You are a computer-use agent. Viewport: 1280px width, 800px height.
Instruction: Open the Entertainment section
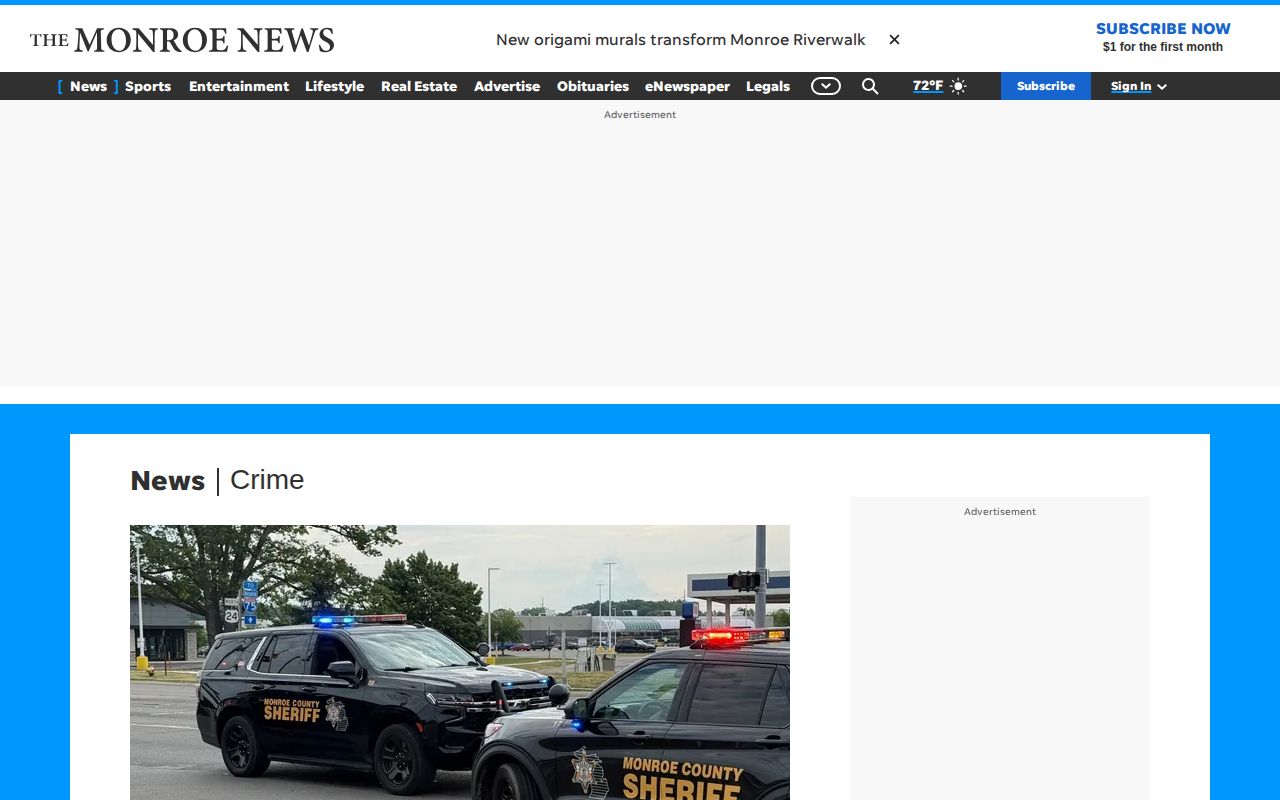point(239,86)
